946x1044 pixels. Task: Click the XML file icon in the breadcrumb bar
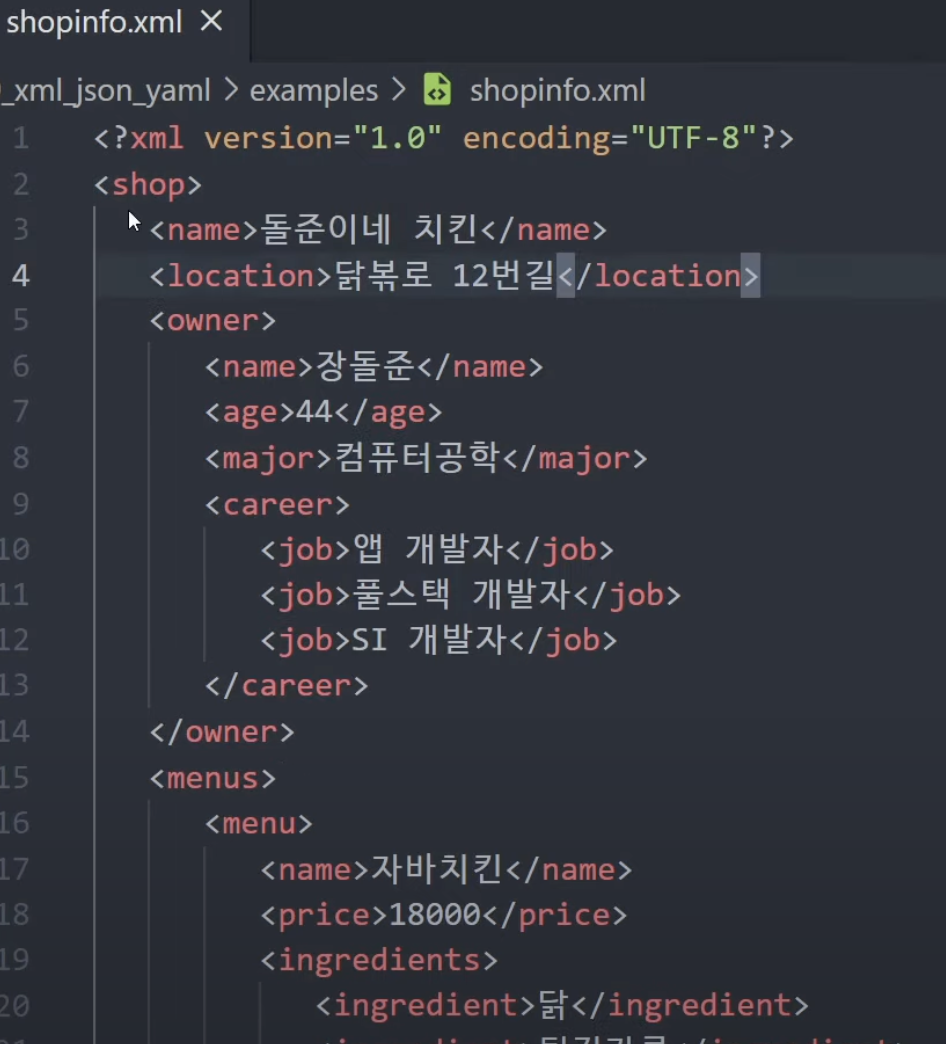[x=437, y=90]
